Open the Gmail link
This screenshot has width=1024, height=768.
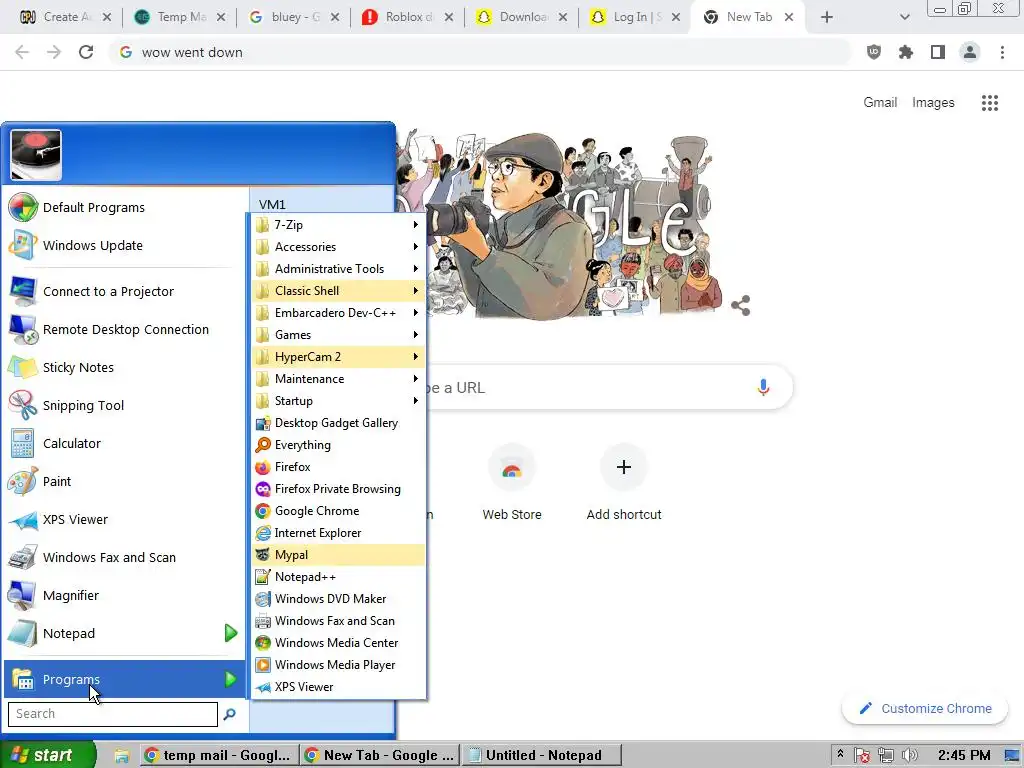(x=880, y=103)
